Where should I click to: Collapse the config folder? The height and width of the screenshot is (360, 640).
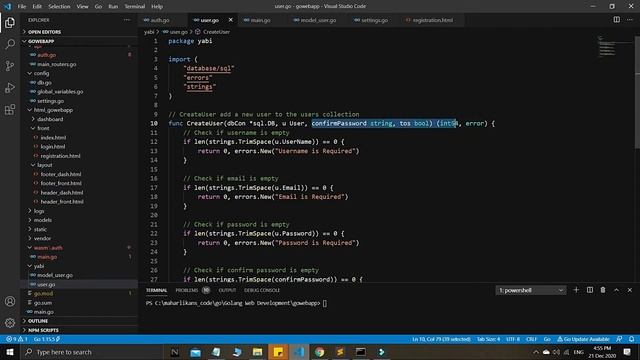[x=41, y=73]
